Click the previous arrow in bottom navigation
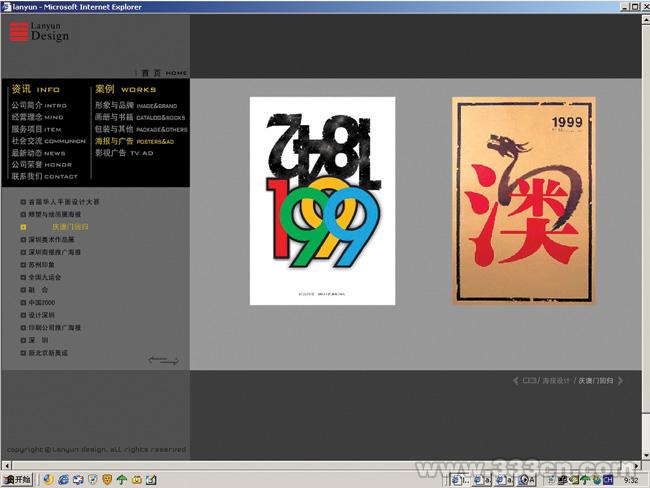 pos(516,381)
